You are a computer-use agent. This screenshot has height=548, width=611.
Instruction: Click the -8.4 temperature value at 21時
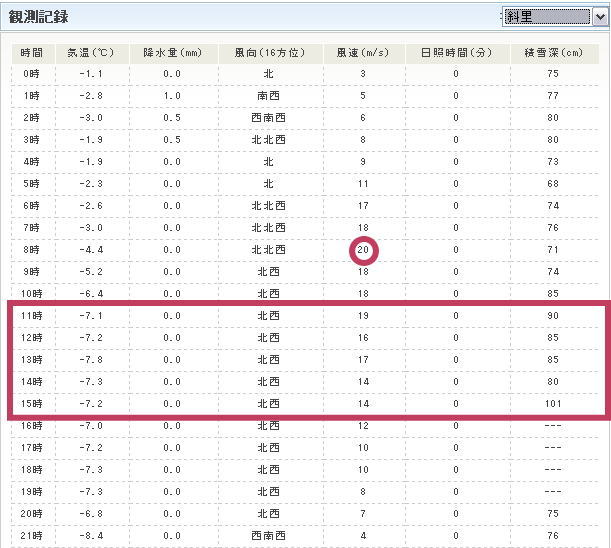92,536
